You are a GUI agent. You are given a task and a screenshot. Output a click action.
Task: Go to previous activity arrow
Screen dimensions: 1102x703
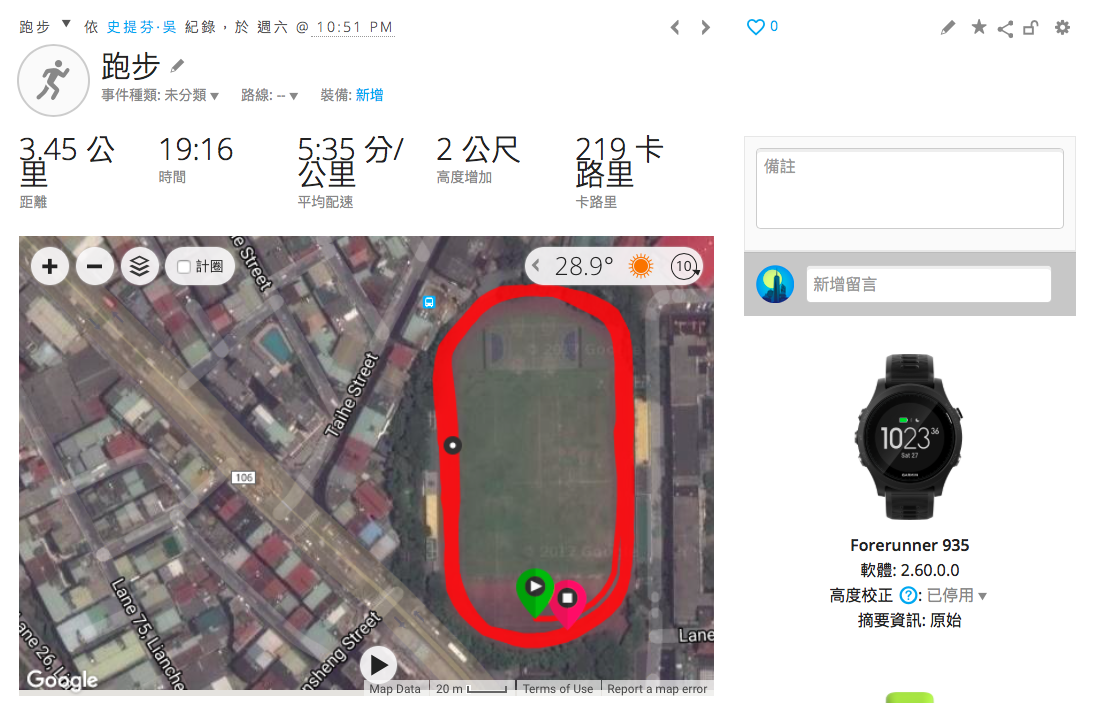pyautogui.click(x=675, y=27)
